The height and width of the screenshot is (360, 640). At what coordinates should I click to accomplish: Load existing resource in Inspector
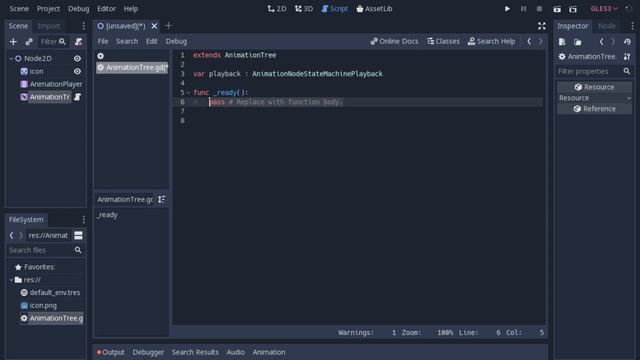pos(578,42)
